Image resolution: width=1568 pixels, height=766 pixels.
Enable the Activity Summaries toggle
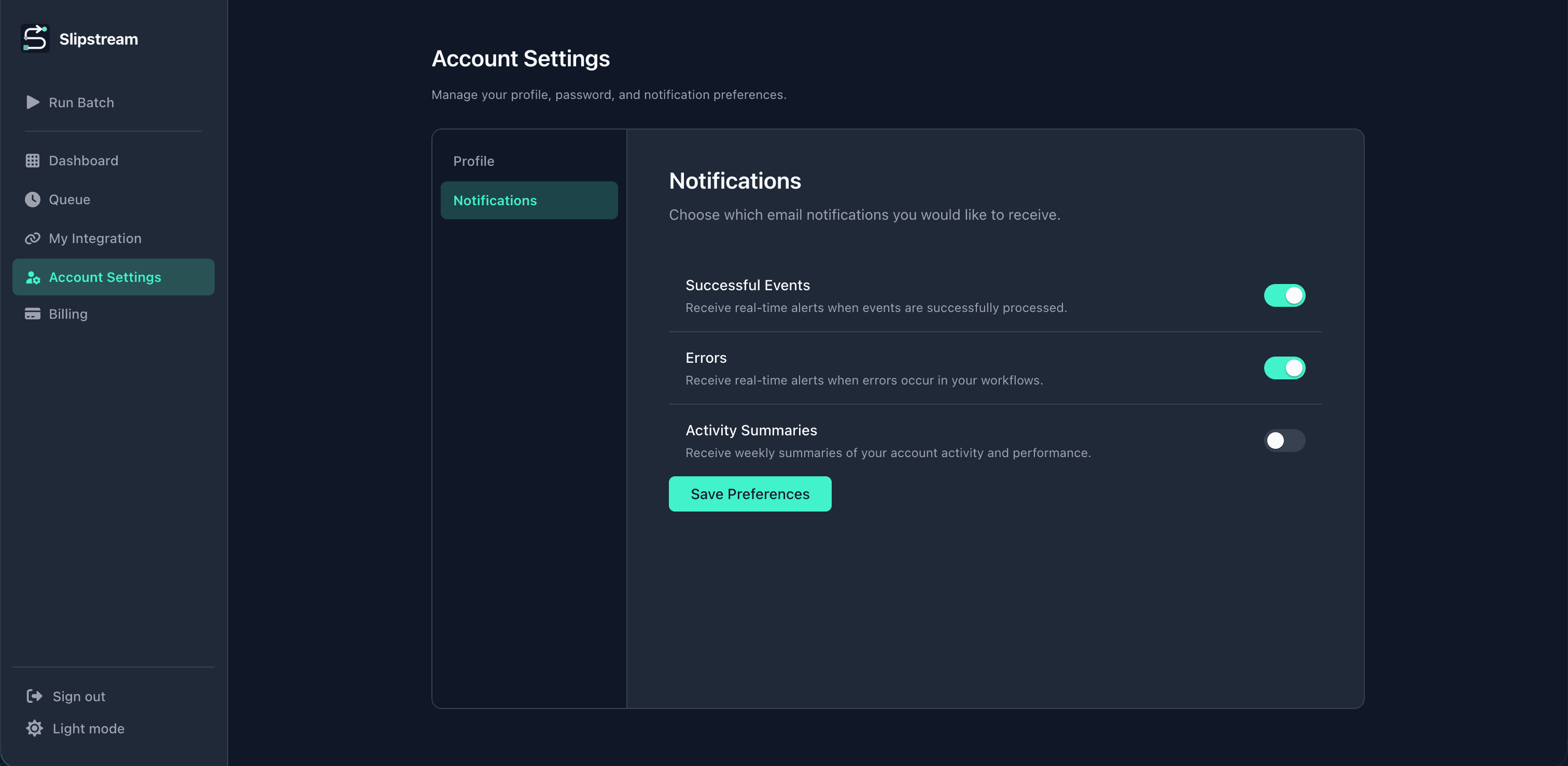point(1284,441)
